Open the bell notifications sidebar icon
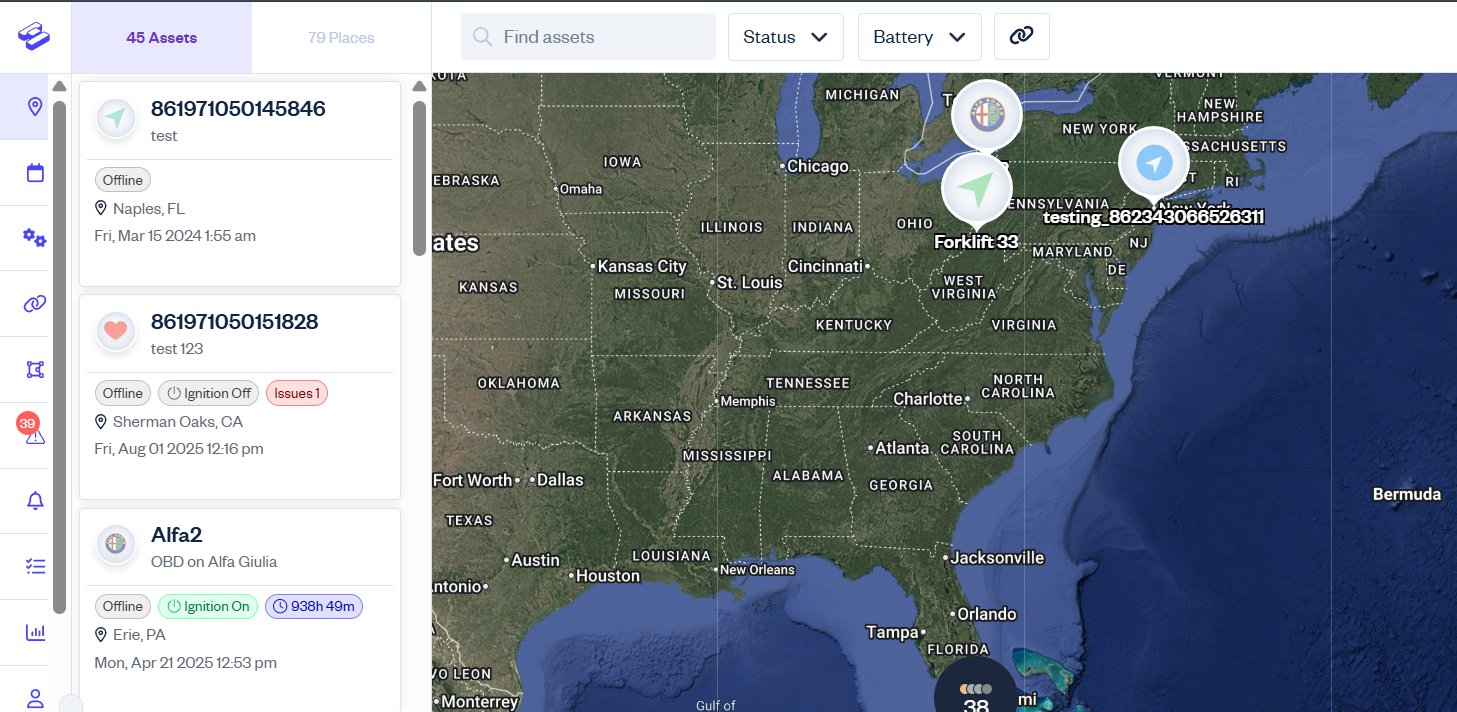Screen dimensions: 1457x712 [x=35, y=500]
